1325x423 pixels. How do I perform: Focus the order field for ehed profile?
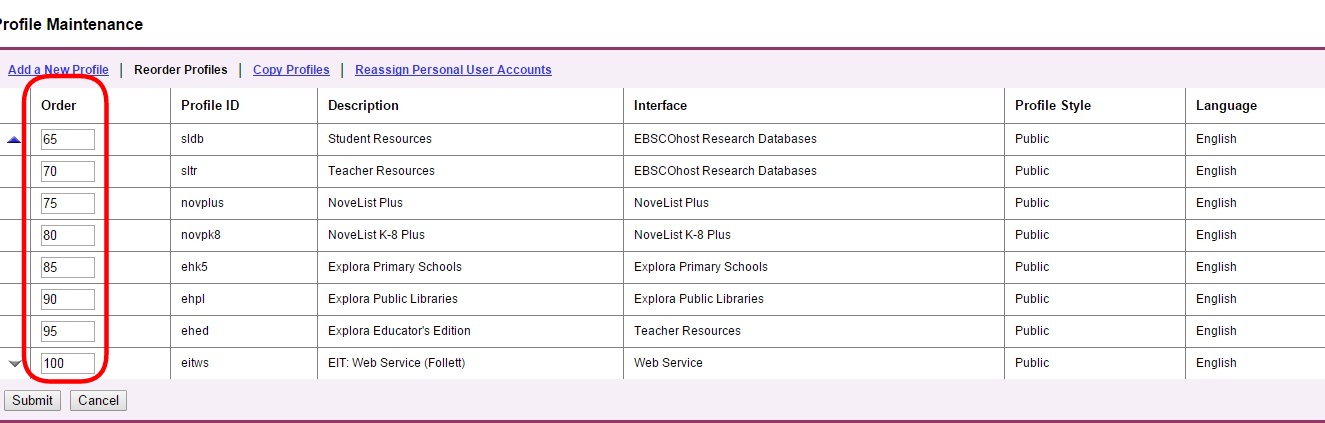point(68,331)
